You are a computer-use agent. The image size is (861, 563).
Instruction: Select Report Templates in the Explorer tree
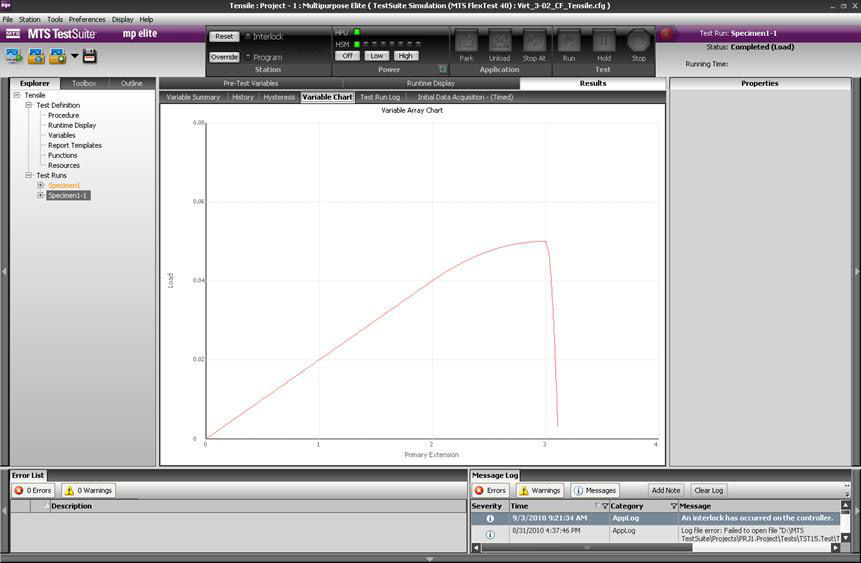[74, 145]
